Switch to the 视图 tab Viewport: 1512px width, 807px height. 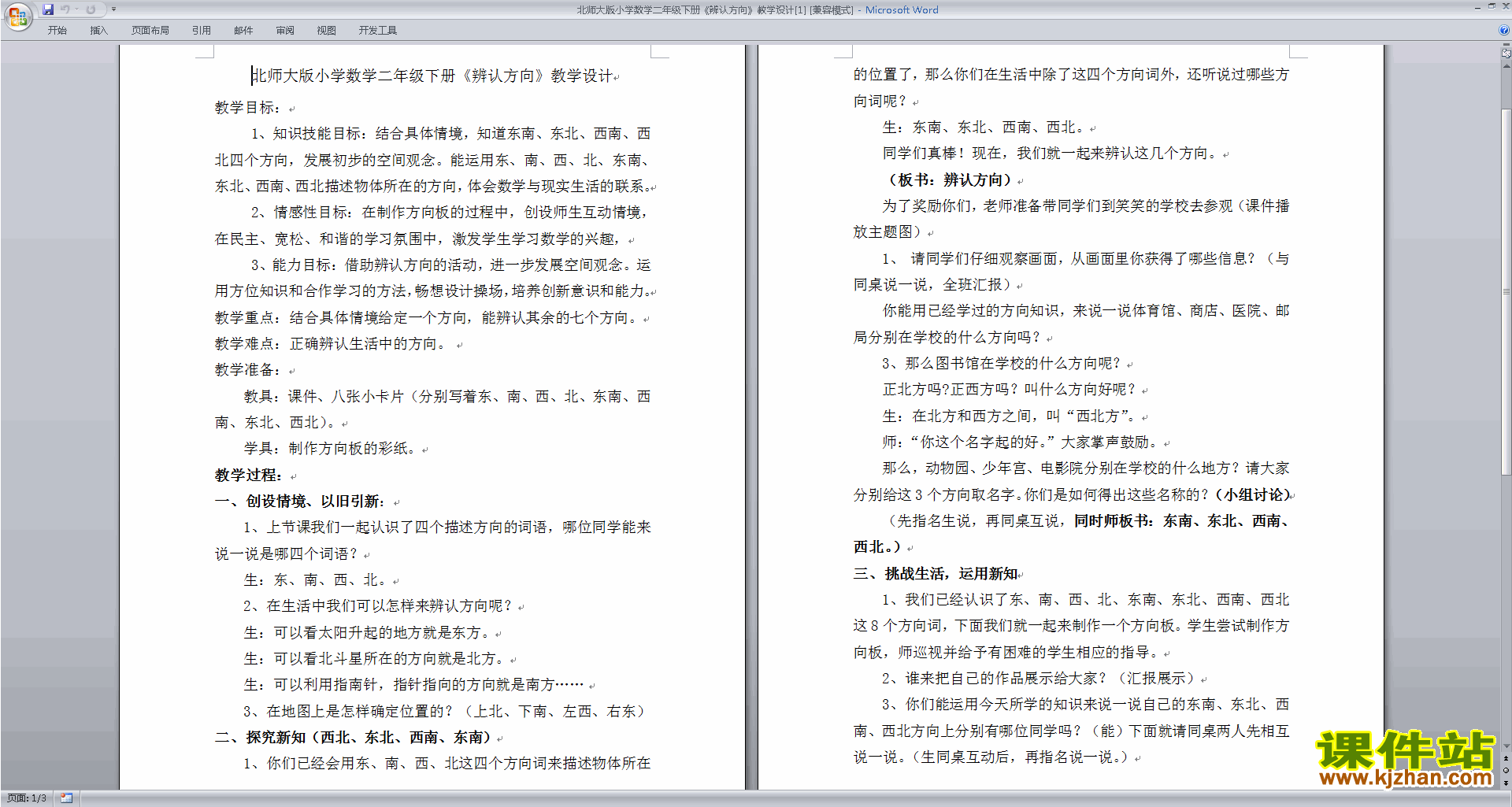pos(327,30)
